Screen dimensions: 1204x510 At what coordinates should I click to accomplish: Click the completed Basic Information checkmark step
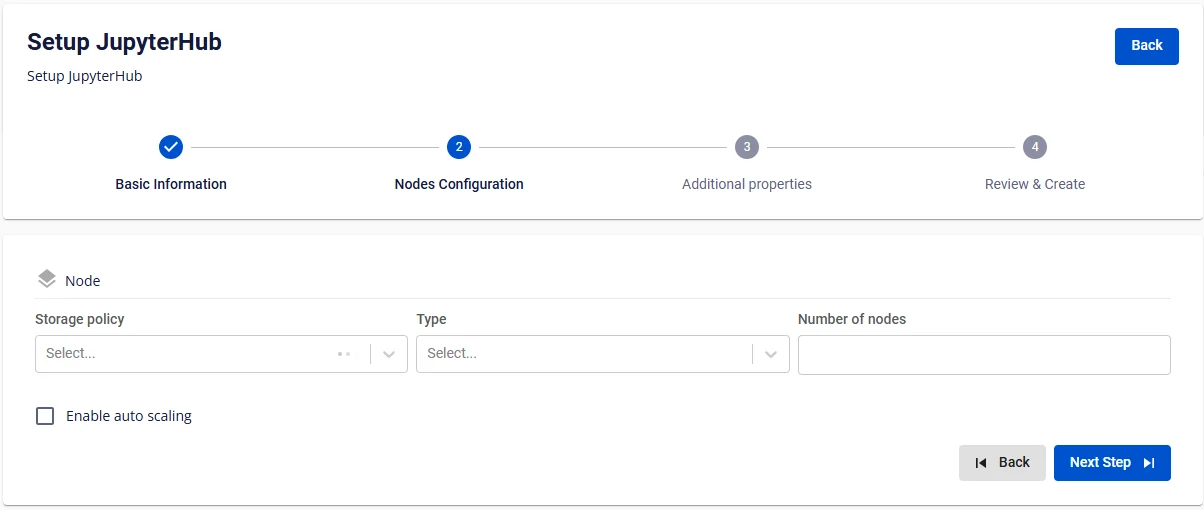171,147
